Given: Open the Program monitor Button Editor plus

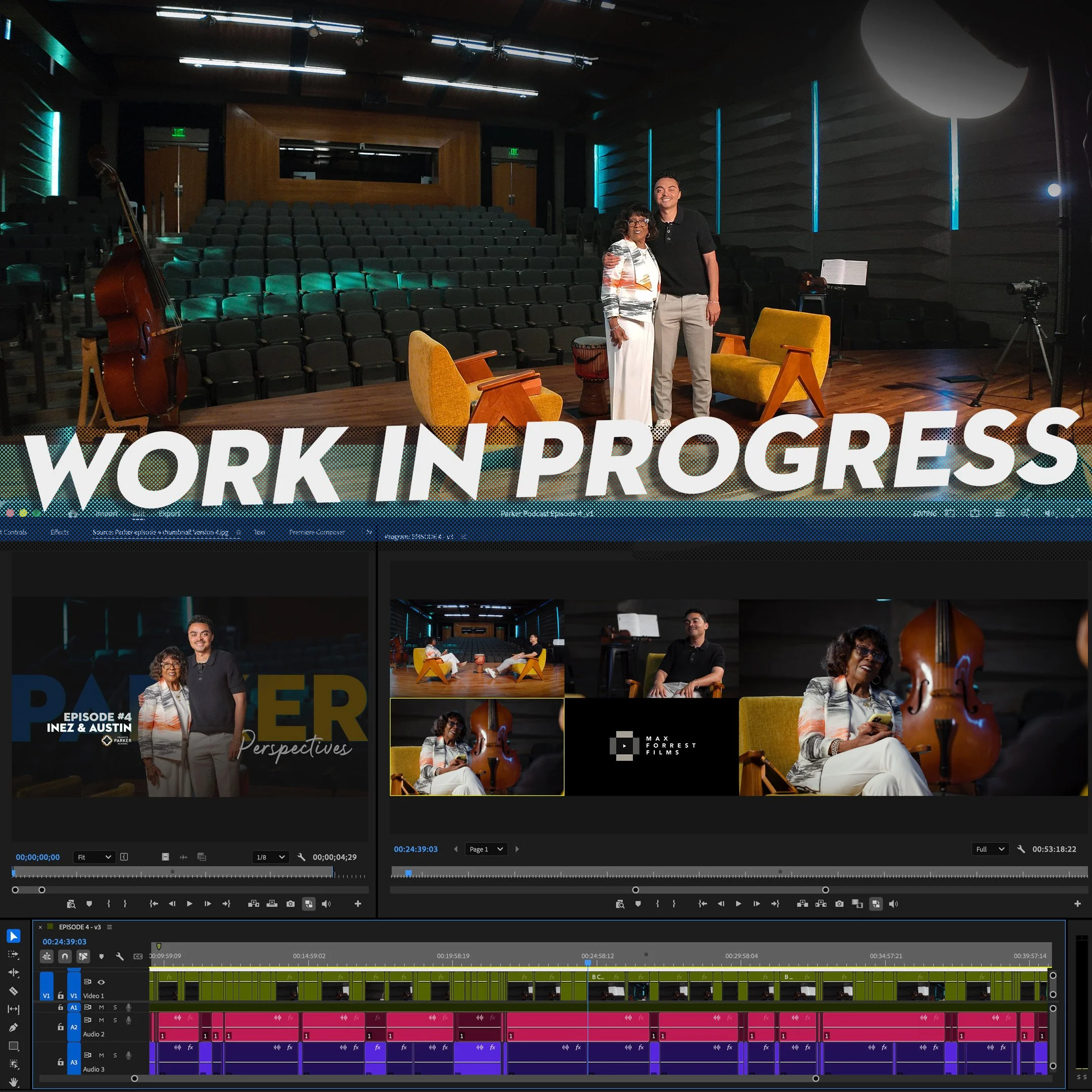Looking at the screenshot, I should click(1077, 904).
